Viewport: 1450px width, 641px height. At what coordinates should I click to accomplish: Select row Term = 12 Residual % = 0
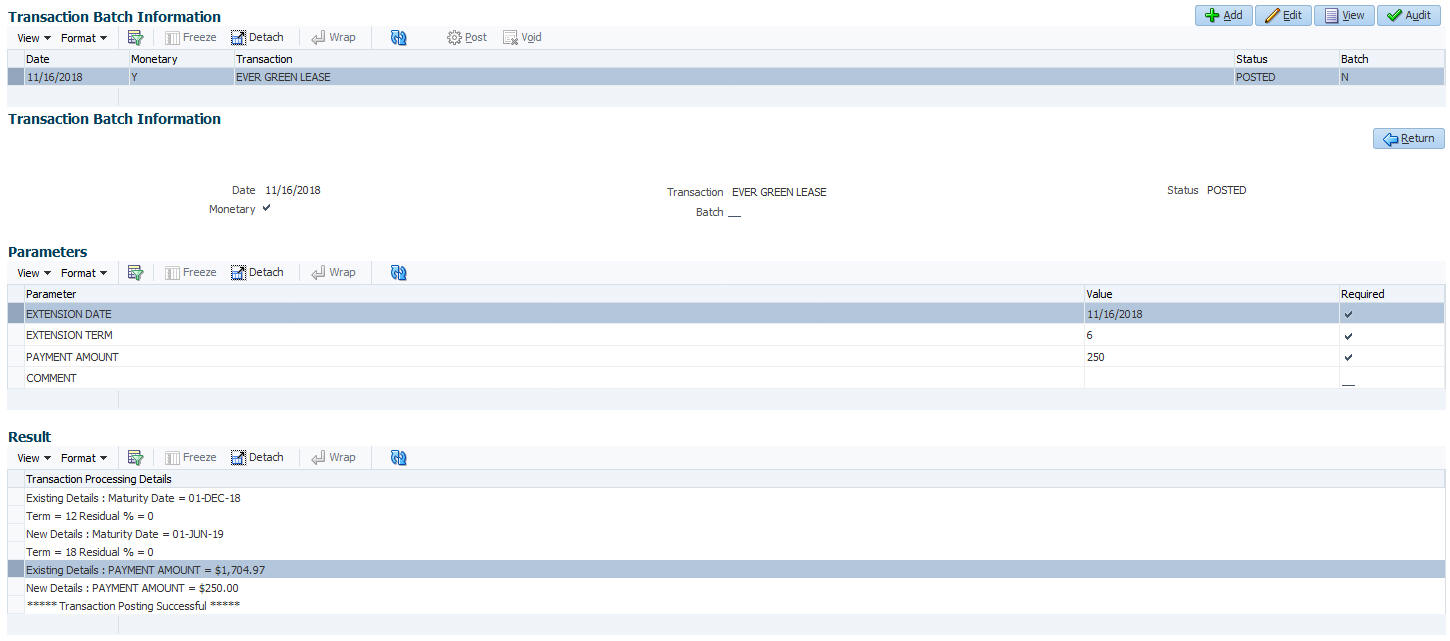[726, 515]
